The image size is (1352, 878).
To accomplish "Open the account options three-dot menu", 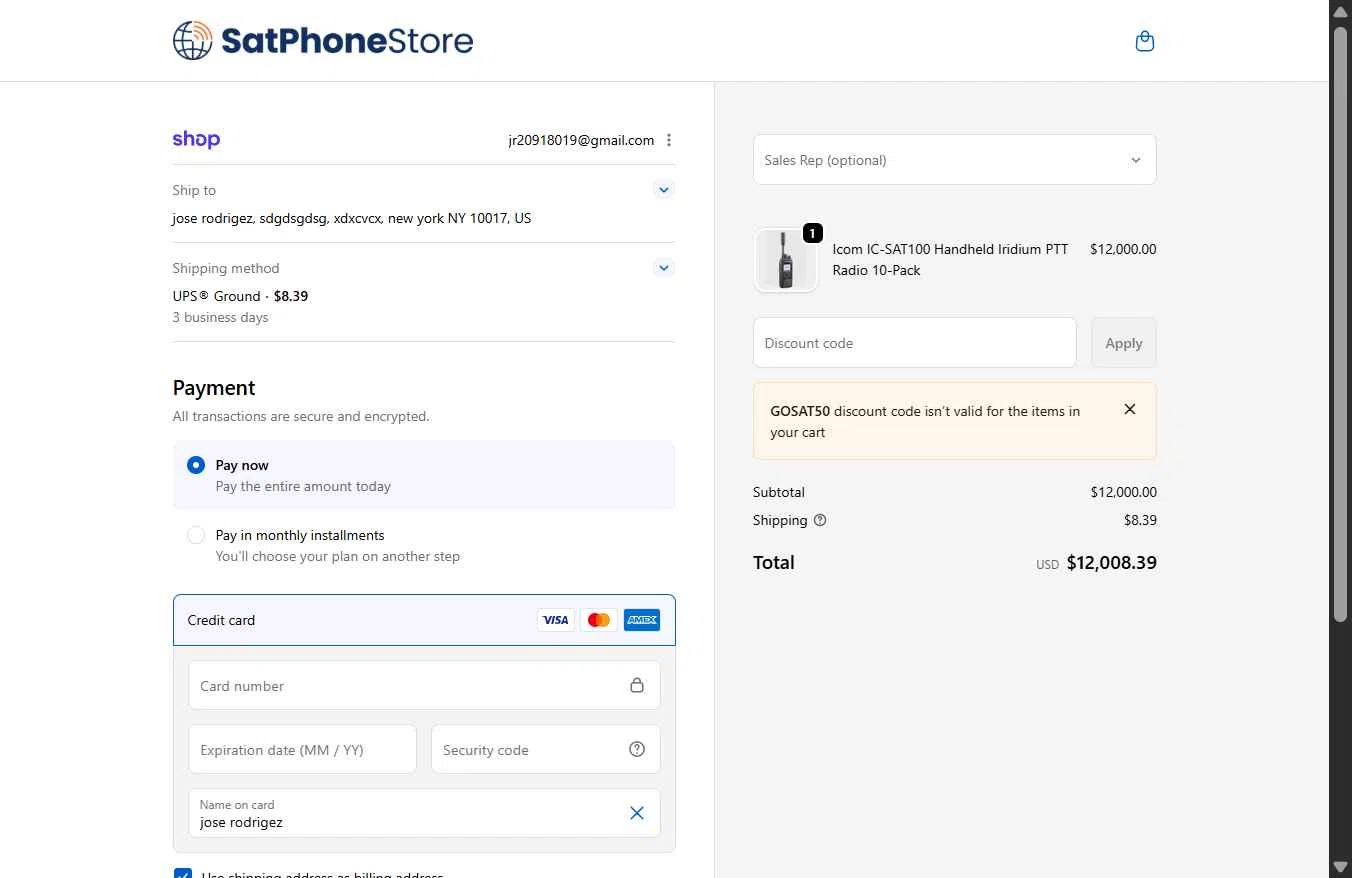I will click(x=669, y=140).
